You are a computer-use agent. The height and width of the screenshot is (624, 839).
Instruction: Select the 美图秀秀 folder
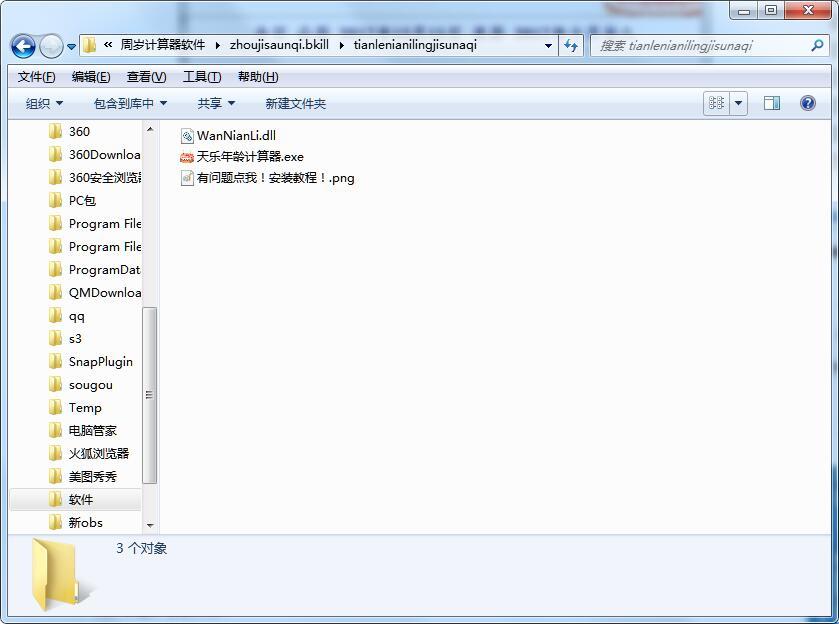click(92, 477)
